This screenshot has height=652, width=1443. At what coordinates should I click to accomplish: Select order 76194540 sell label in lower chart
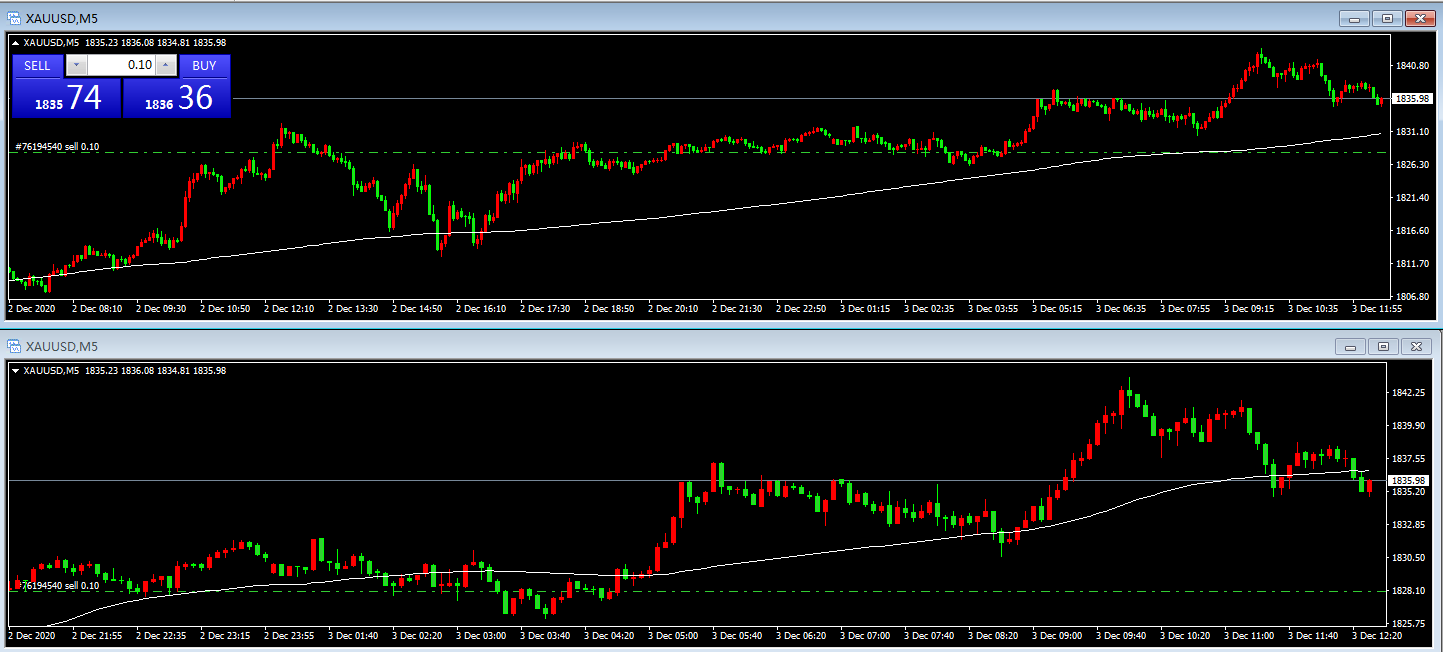tap(57, 585)
